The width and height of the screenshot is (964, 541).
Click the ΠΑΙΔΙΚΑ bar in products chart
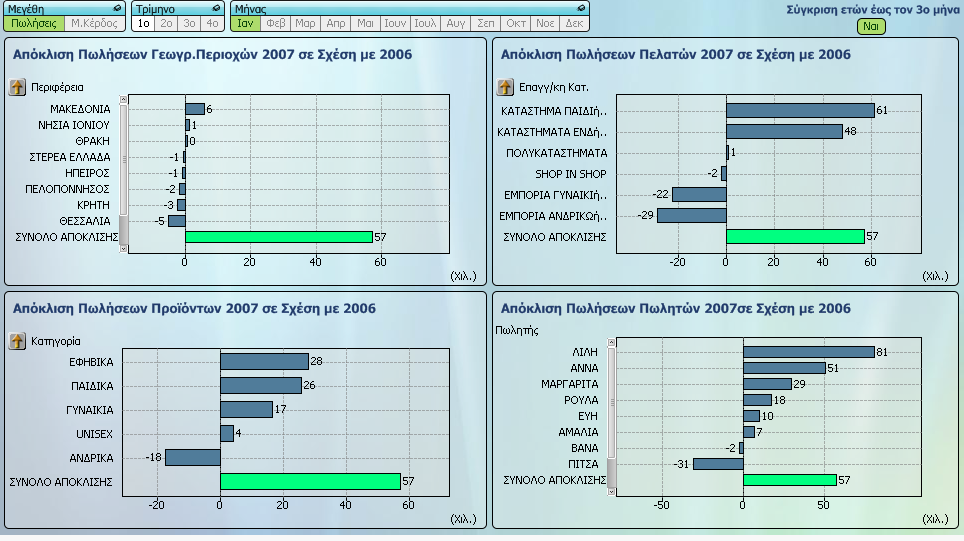point(261,385)
